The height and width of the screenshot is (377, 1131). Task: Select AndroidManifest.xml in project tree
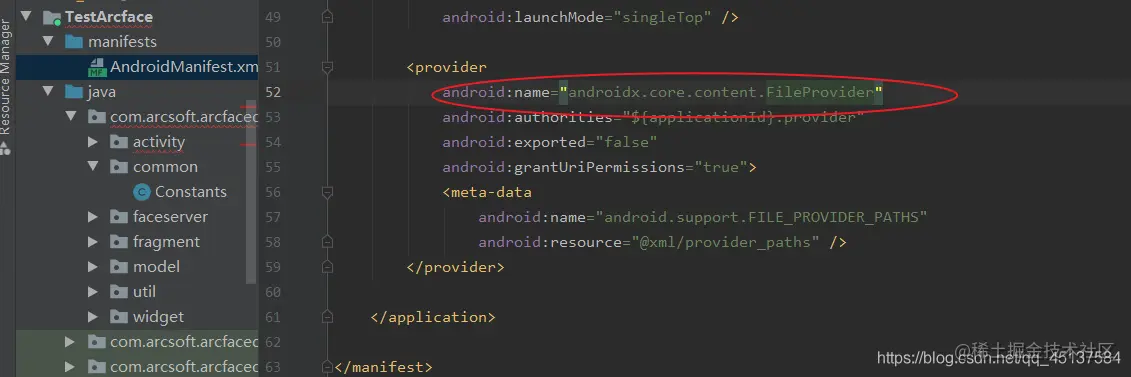pyautogui.click(x=184, y=67)
